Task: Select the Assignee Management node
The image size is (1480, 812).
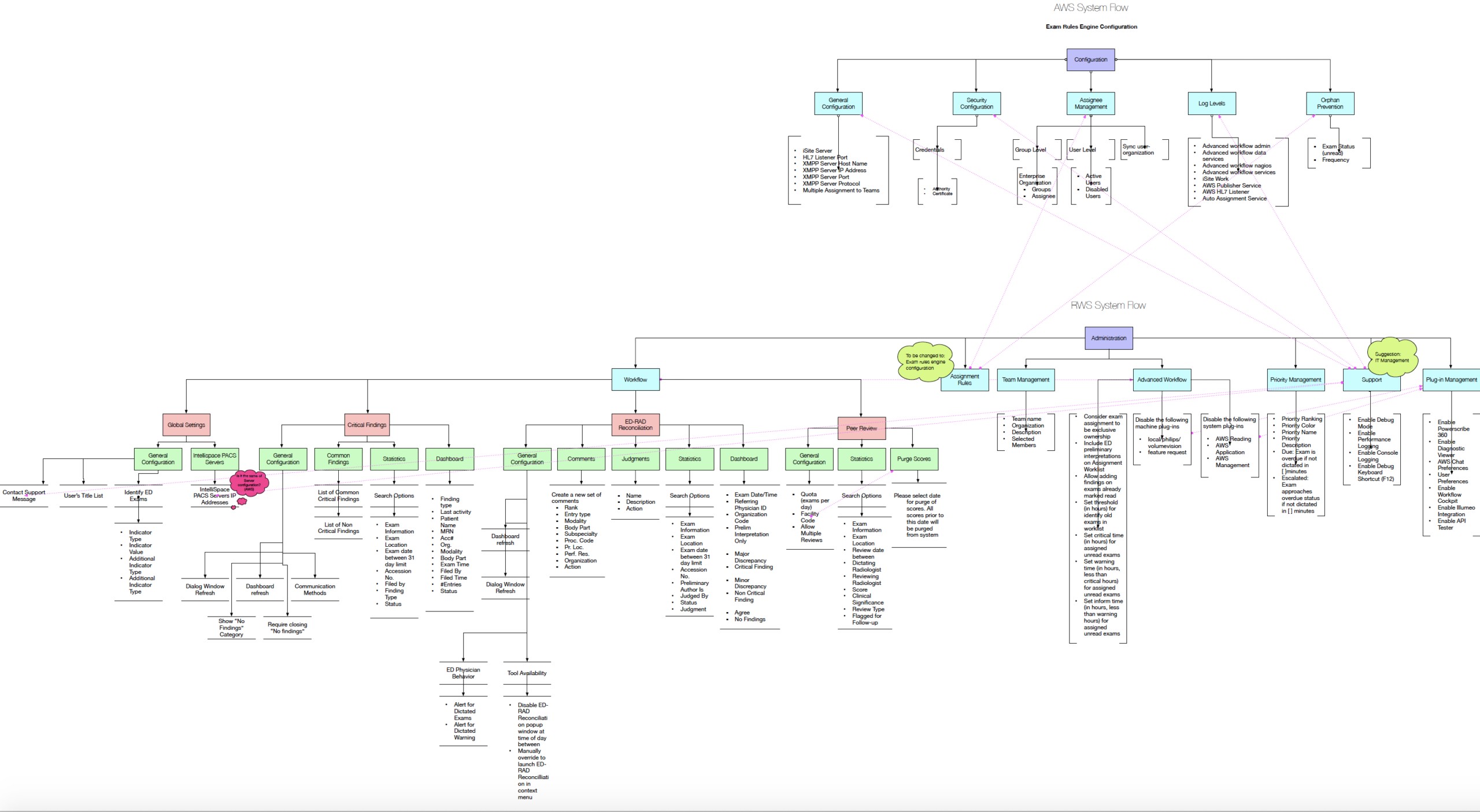Action: click(x=1090, y=103)
